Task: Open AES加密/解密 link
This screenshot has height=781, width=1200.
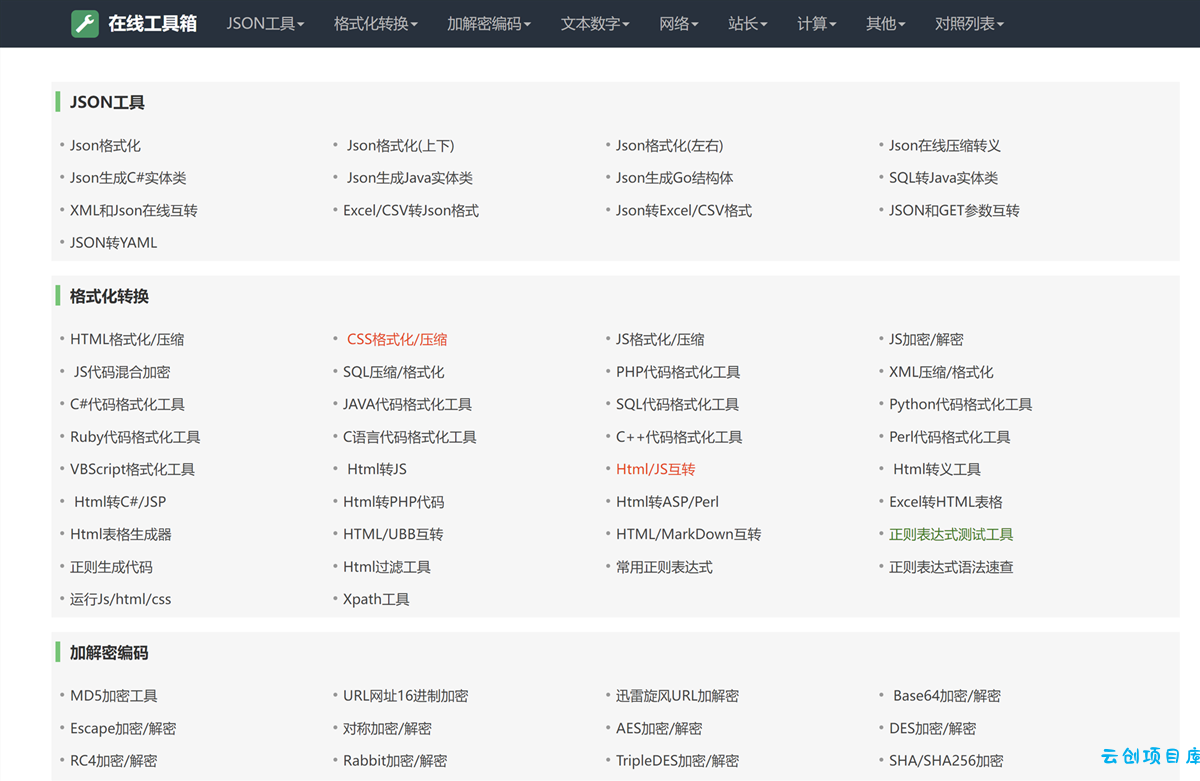Action: tap(659, 728)
